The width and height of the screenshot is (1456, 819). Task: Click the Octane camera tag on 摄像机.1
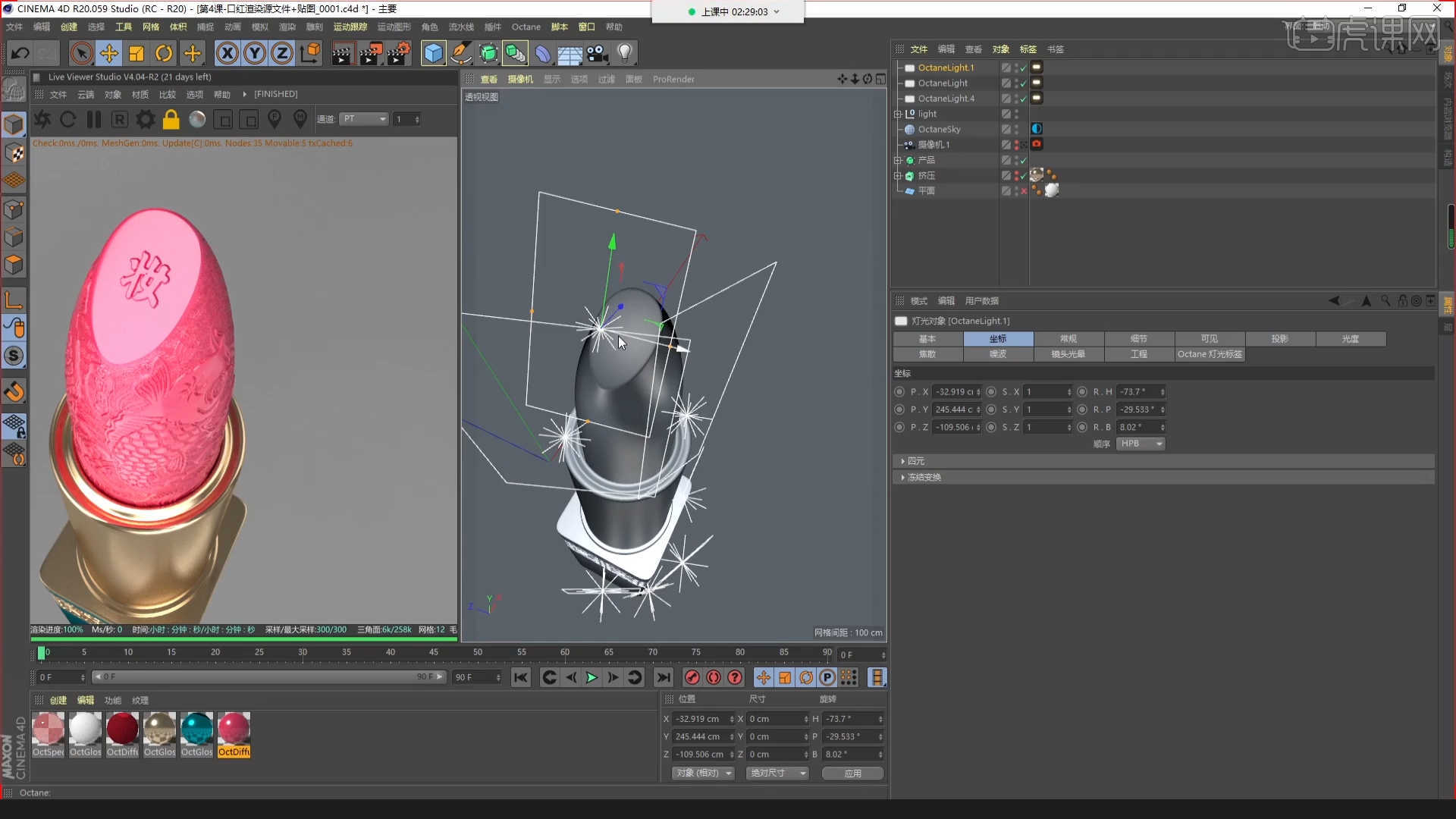point(1037,144)
